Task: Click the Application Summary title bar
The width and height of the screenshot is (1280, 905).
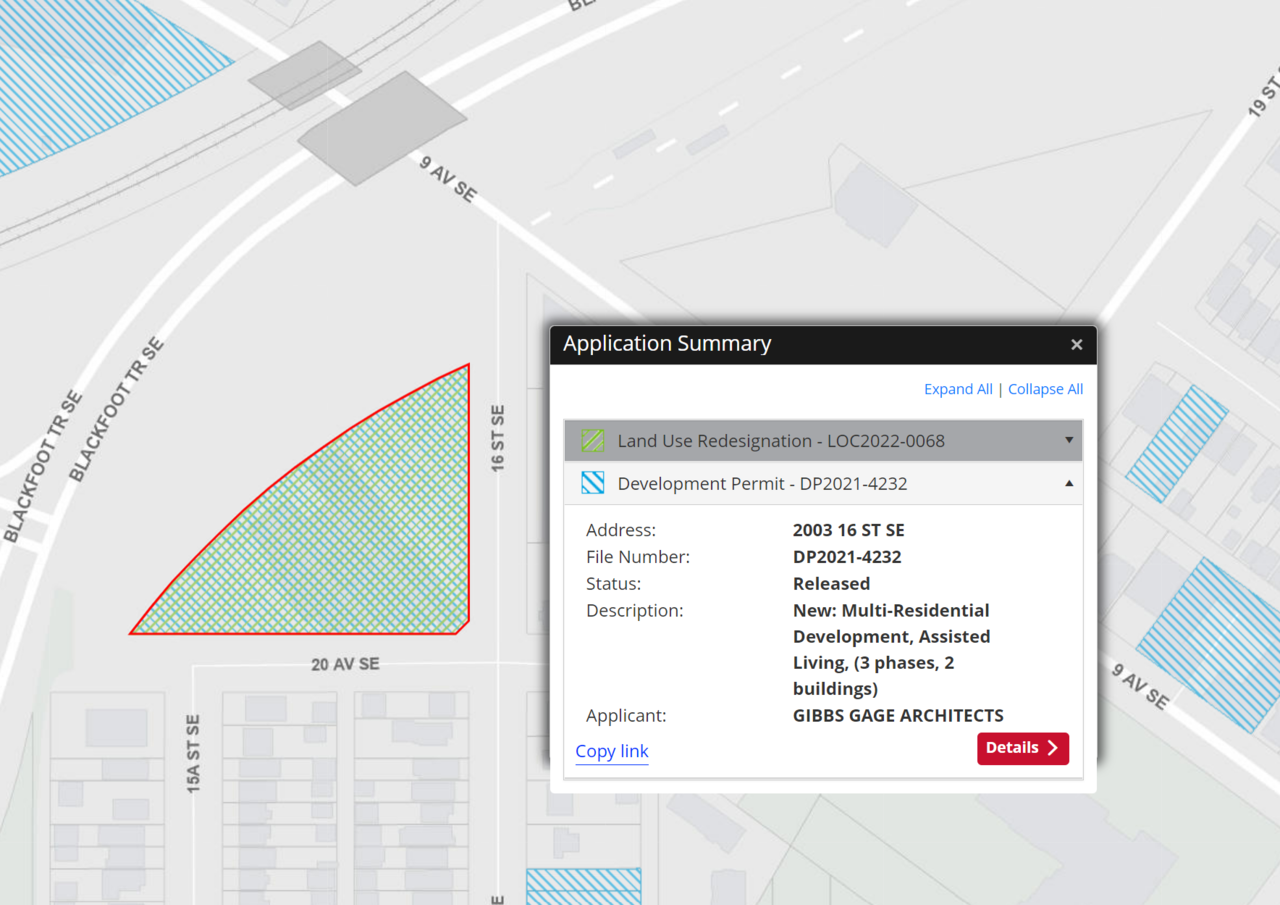Action: click(x=800, y=344)
